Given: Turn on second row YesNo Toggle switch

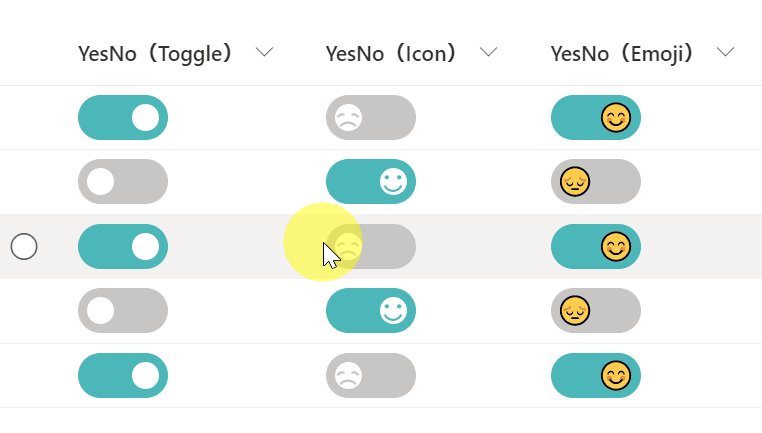Looking at the screenshot, I should [123, 182].
